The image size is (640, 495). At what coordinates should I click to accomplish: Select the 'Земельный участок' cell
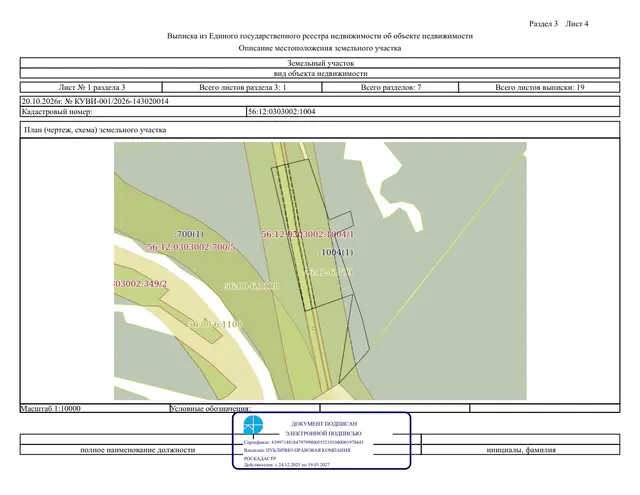point(320,63)
